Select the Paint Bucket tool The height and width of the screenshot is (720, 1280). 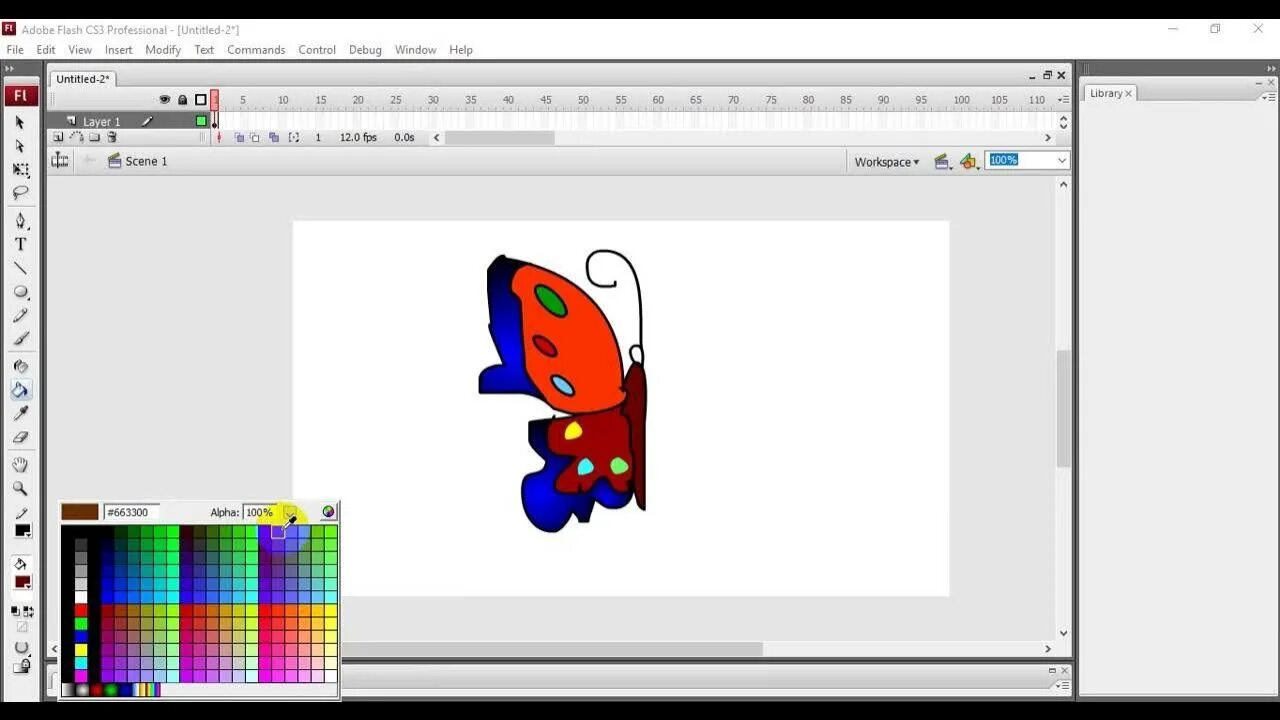click(20, 390)
